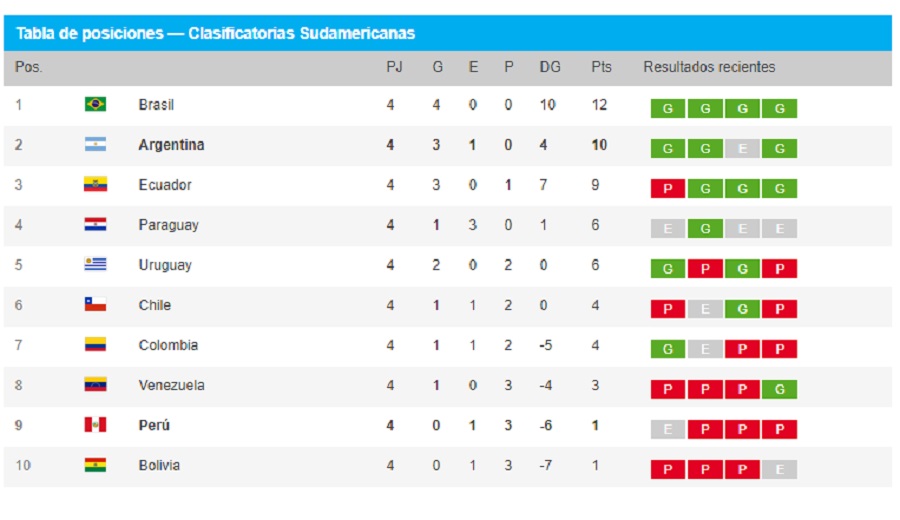900x520 pixels.
Task: Open the Argentina team name
Action: coord(171,145)
